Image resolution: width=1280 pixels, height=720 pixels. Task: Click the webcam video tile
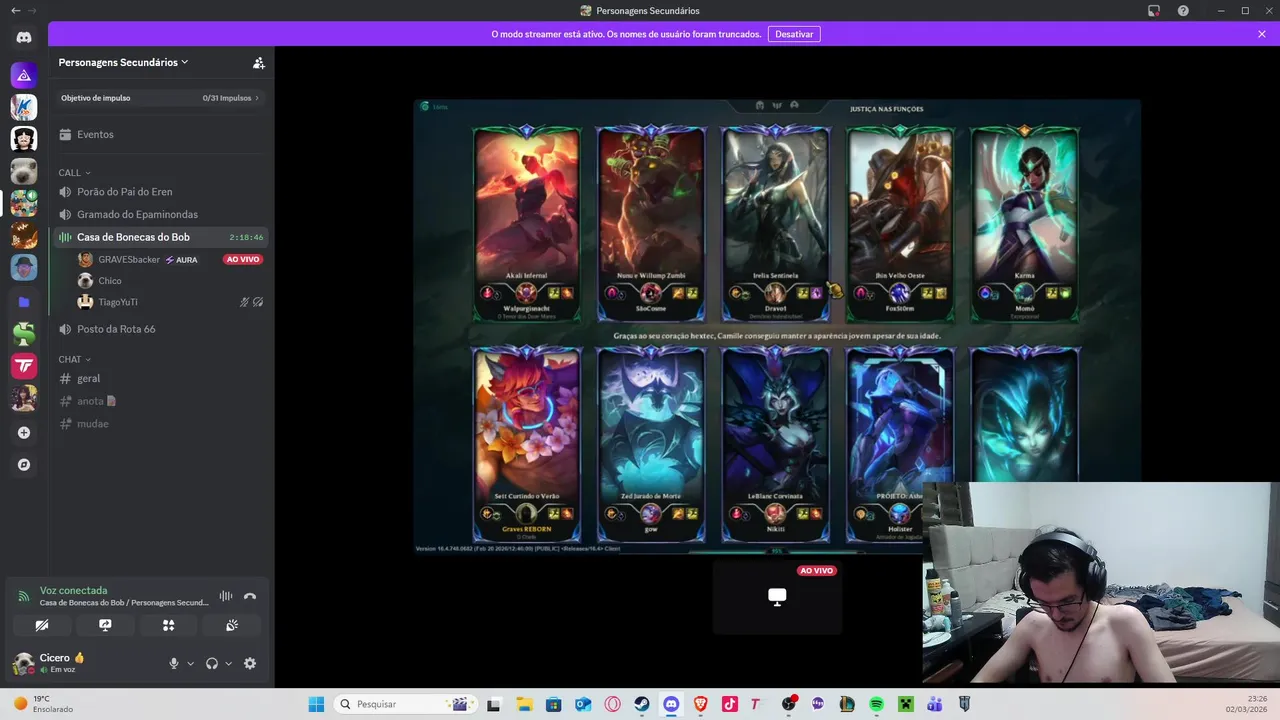click(x=1101, y=582)
